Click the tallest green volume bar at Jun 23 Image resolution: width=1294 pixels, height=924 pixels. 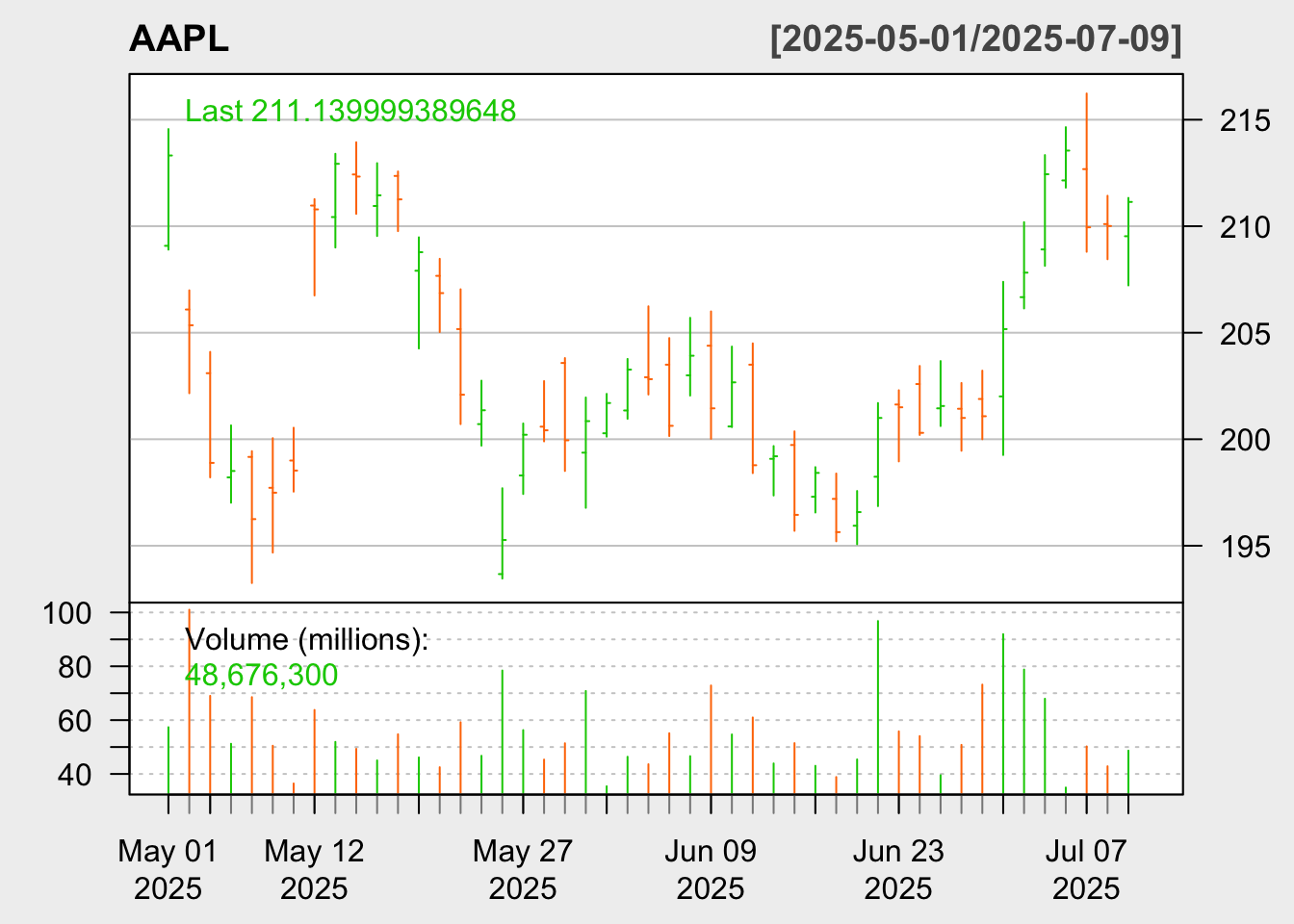coord(878,707)
